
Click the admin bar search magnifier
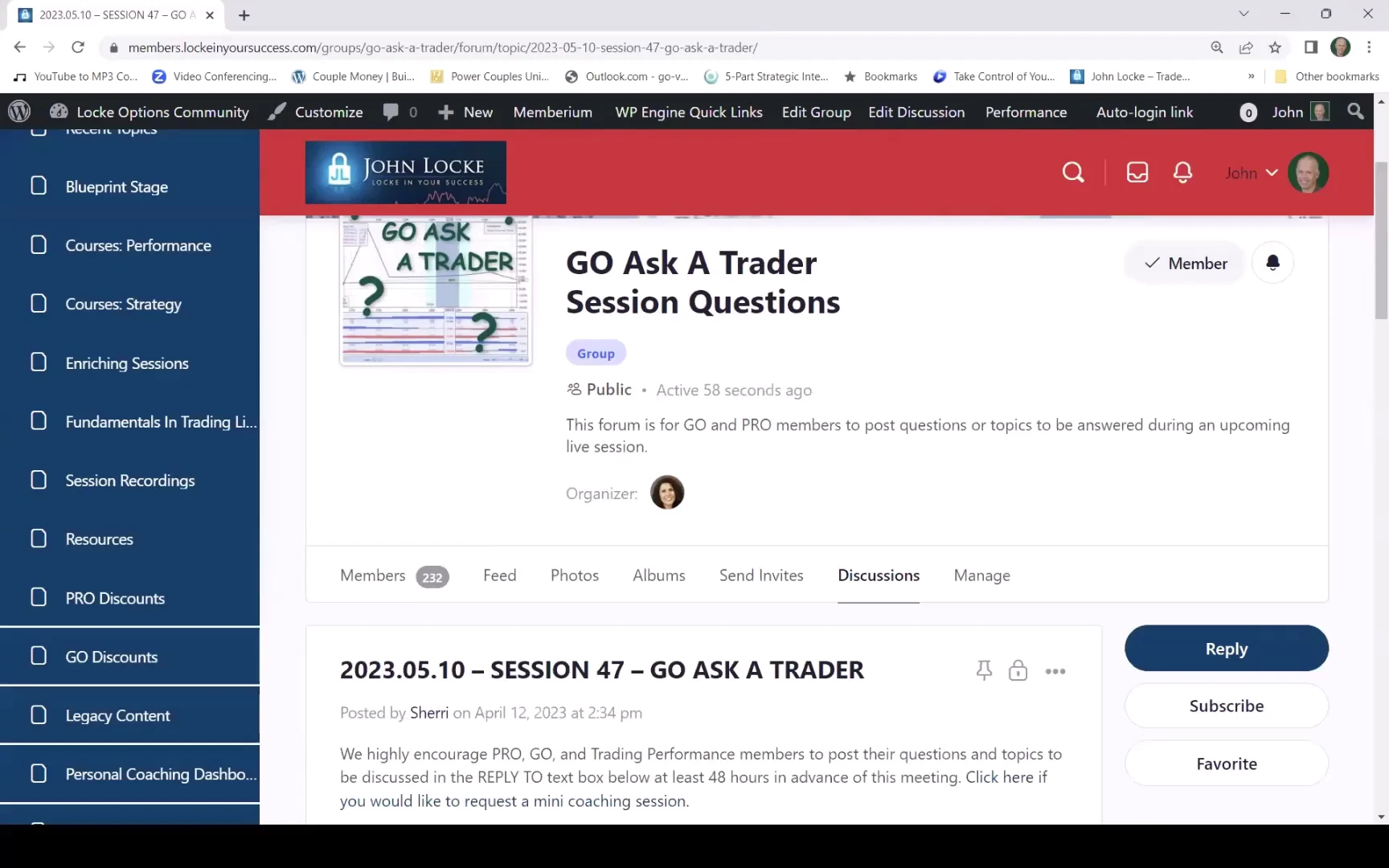tap(1355, 112)
